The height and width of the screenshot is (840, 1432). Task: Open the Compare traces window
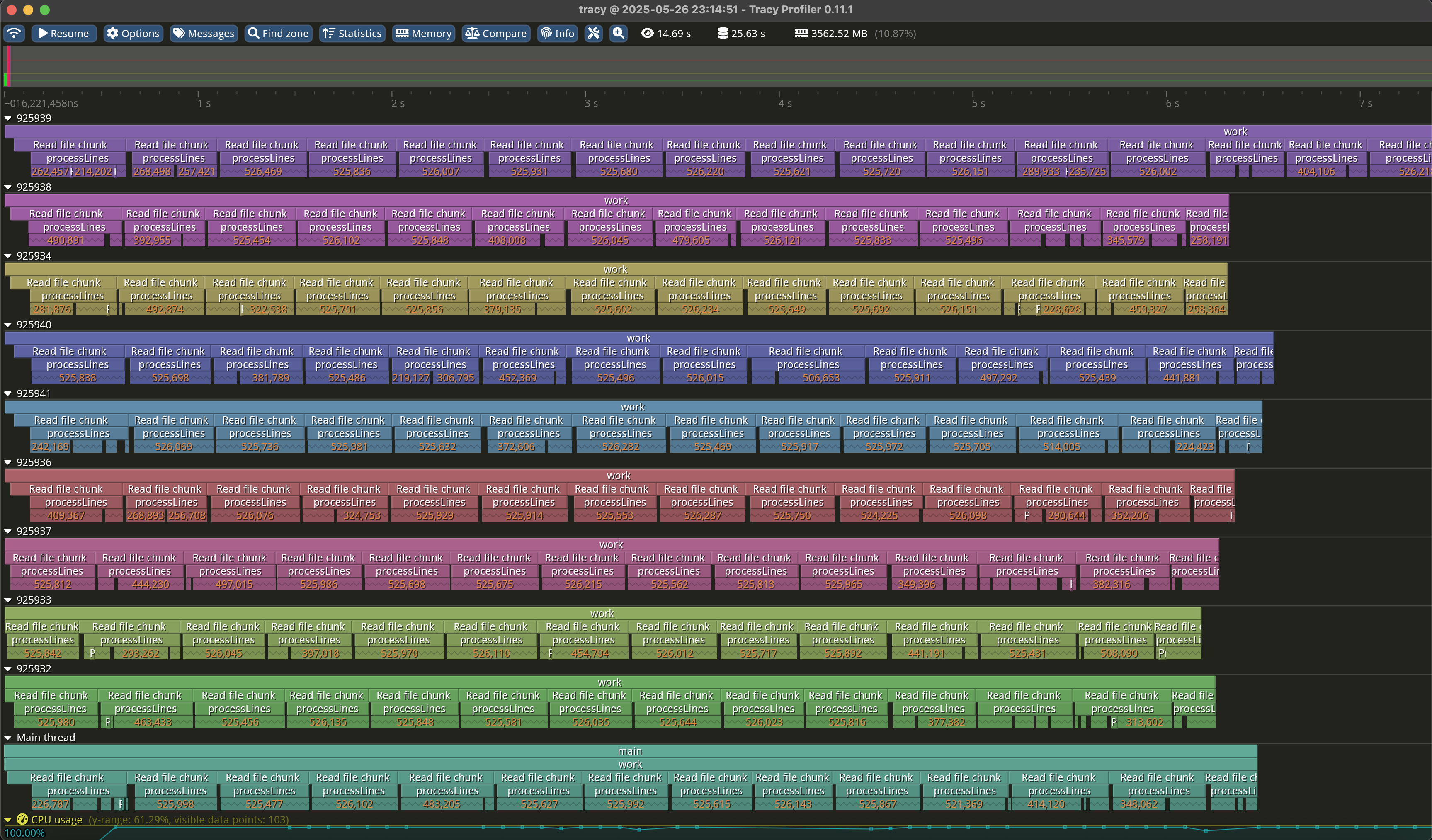(x=496, y=34)
